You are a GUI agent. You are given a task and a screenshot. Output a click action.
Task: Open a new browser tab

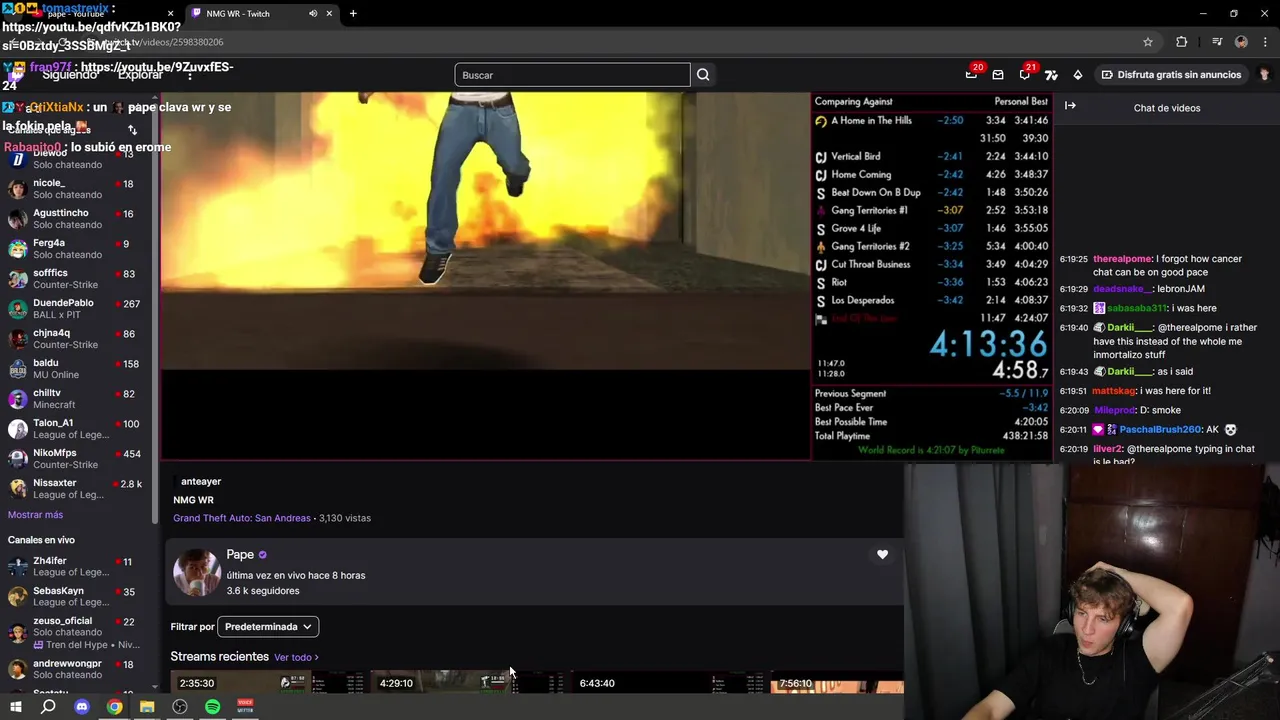coord(353,14)
